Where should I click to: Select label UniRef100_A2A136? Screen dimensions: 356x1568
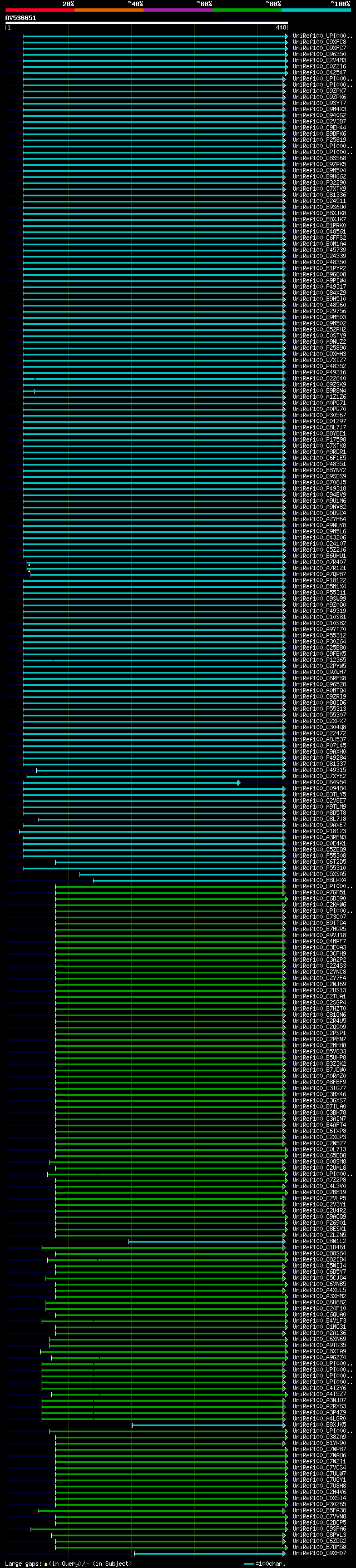(x=319, y=1333)
